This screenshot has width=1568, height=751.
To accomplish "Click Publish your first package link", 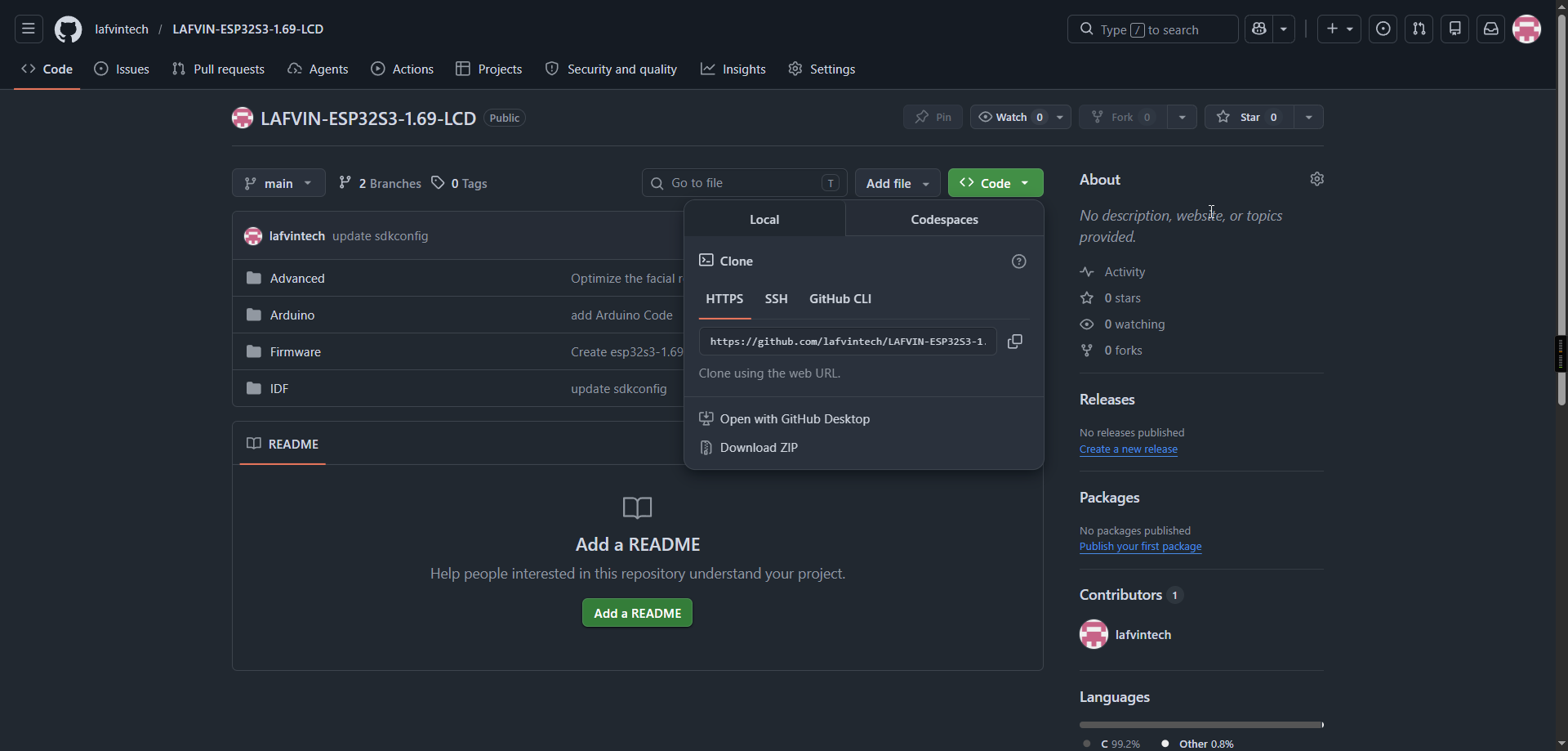I will click(1140, 547).
